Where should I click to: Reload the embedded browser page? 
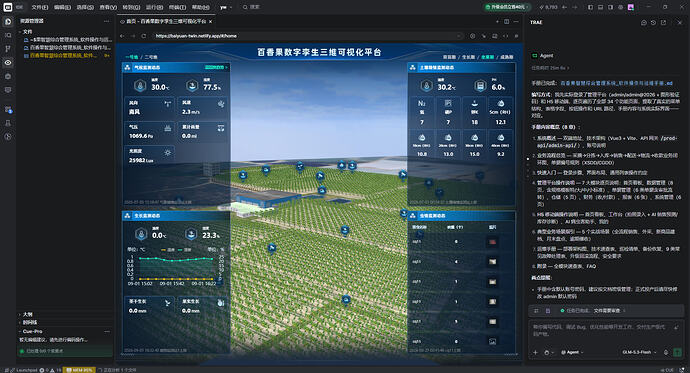coord(144,36)
